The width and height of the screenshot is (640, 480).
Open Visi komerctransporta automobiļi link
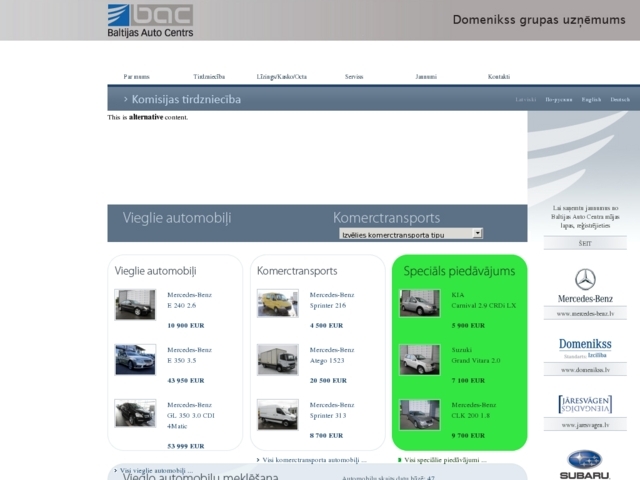[x=314, y=460]
